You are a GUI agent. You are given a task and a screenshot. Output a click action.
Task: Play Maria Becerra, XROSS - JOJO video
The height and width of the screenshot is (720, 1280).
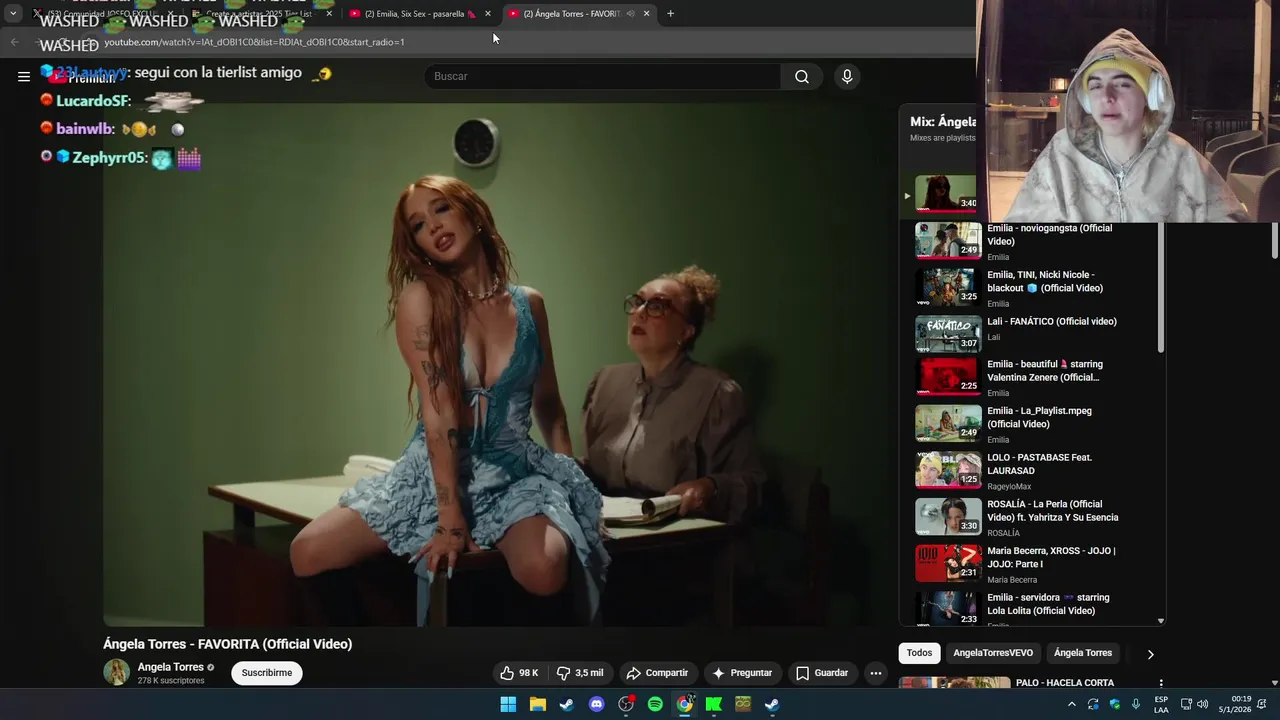[x=1030, y=564]
